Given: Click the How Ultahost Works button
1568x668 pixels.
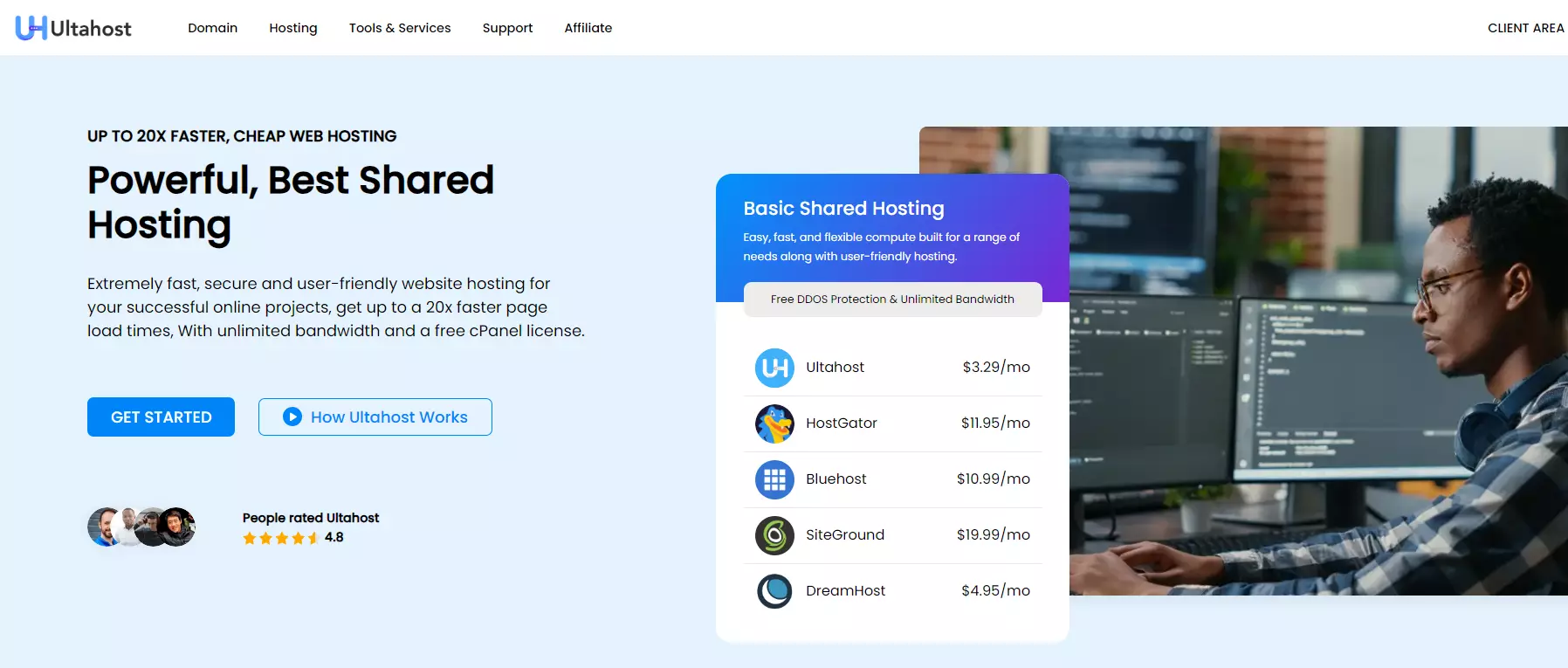Looking at the screenshot, I should [x=375, y=417].
